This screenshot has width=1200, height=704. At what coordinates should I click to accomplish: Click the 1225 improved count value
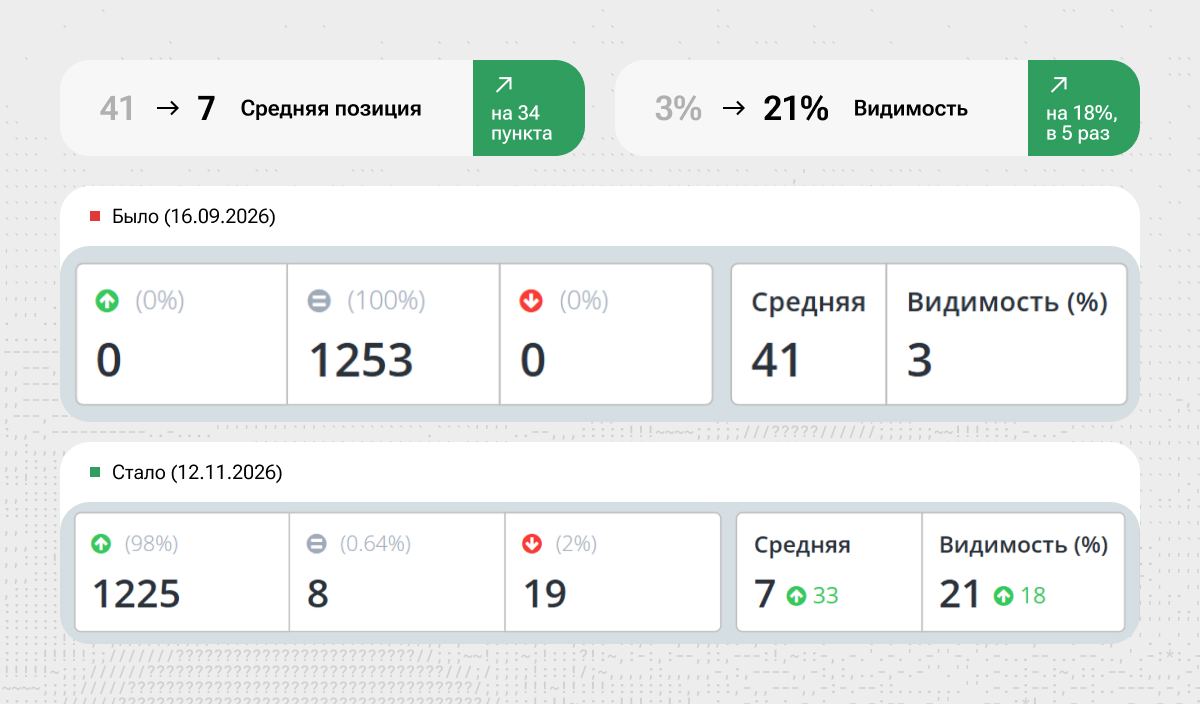click(137, 594)
